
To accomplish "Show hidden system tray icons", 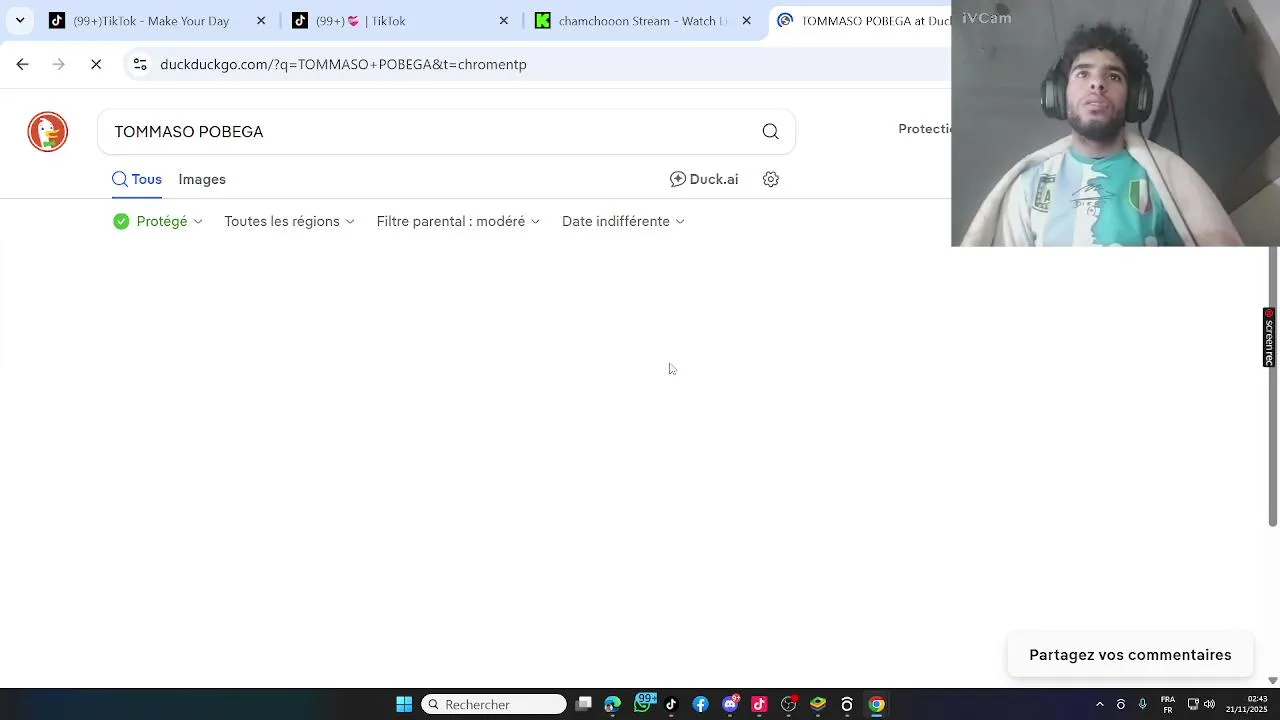I will 1100,704.
